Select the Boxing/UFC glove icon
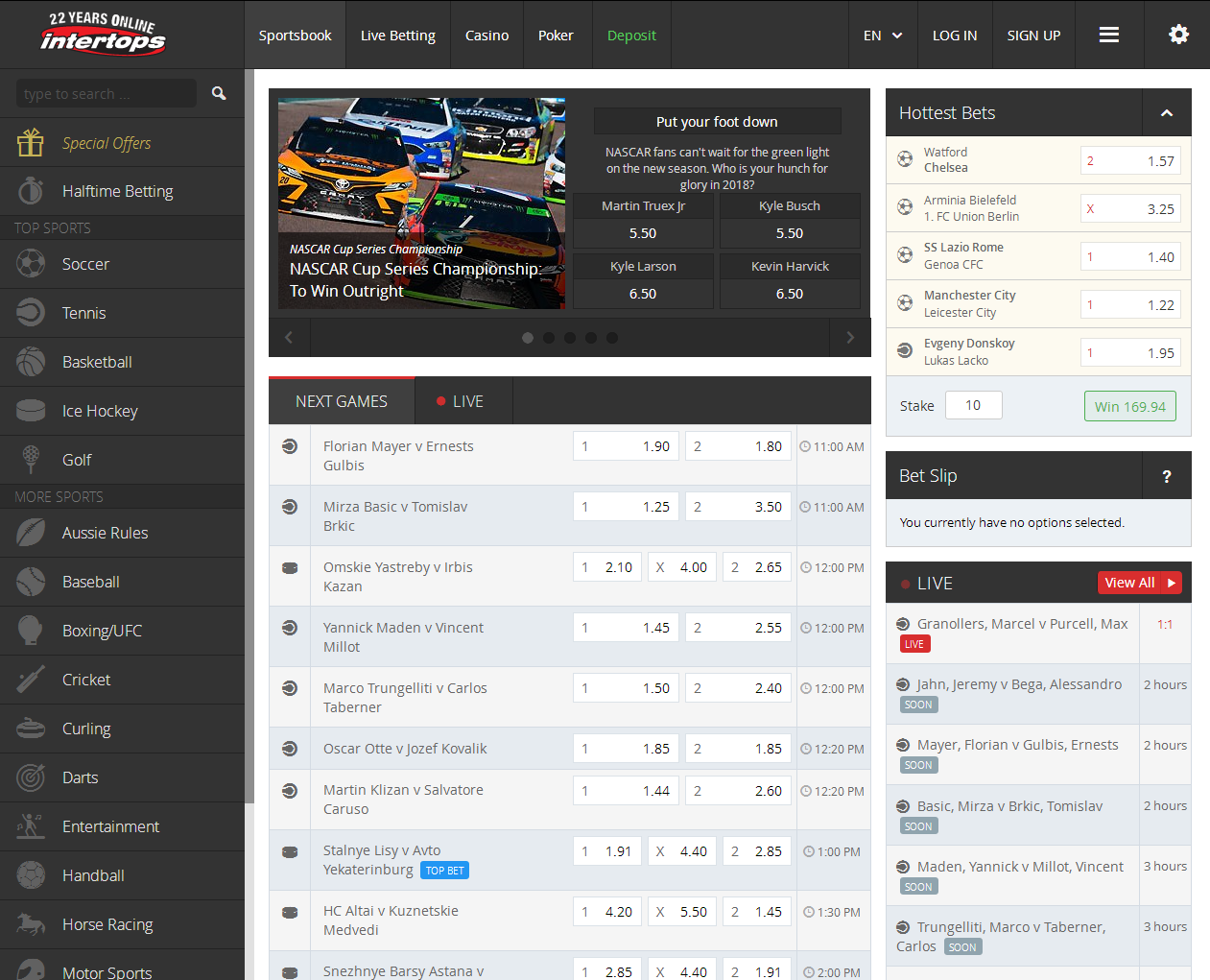The width and height of the screenshot is (1210, 980). 31,631
